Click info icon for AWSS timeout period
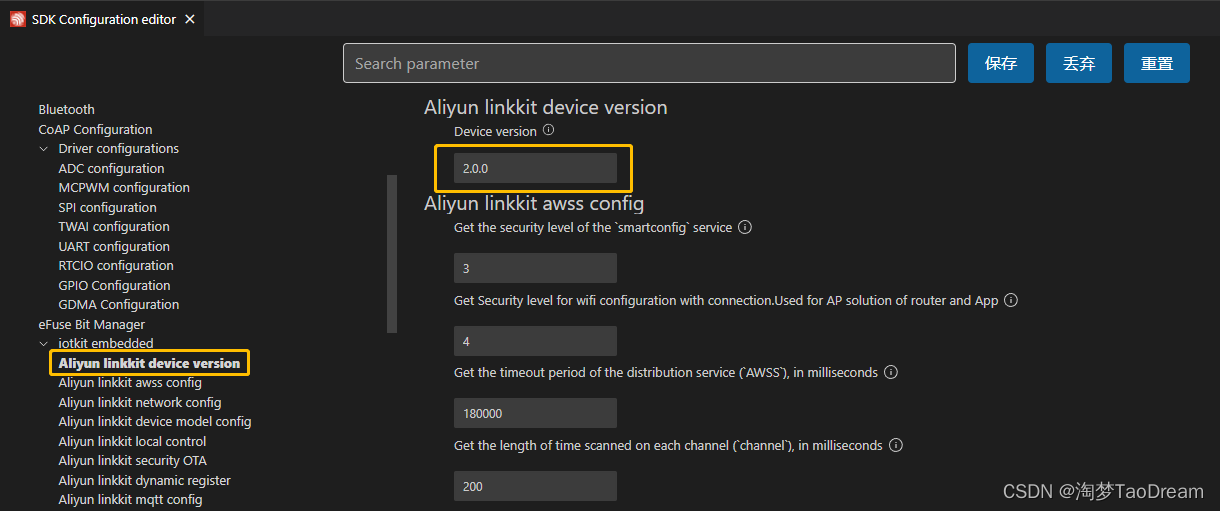The width and height of the screenshot is (1220, 511). pyautogui.click(x=891, y=372)
